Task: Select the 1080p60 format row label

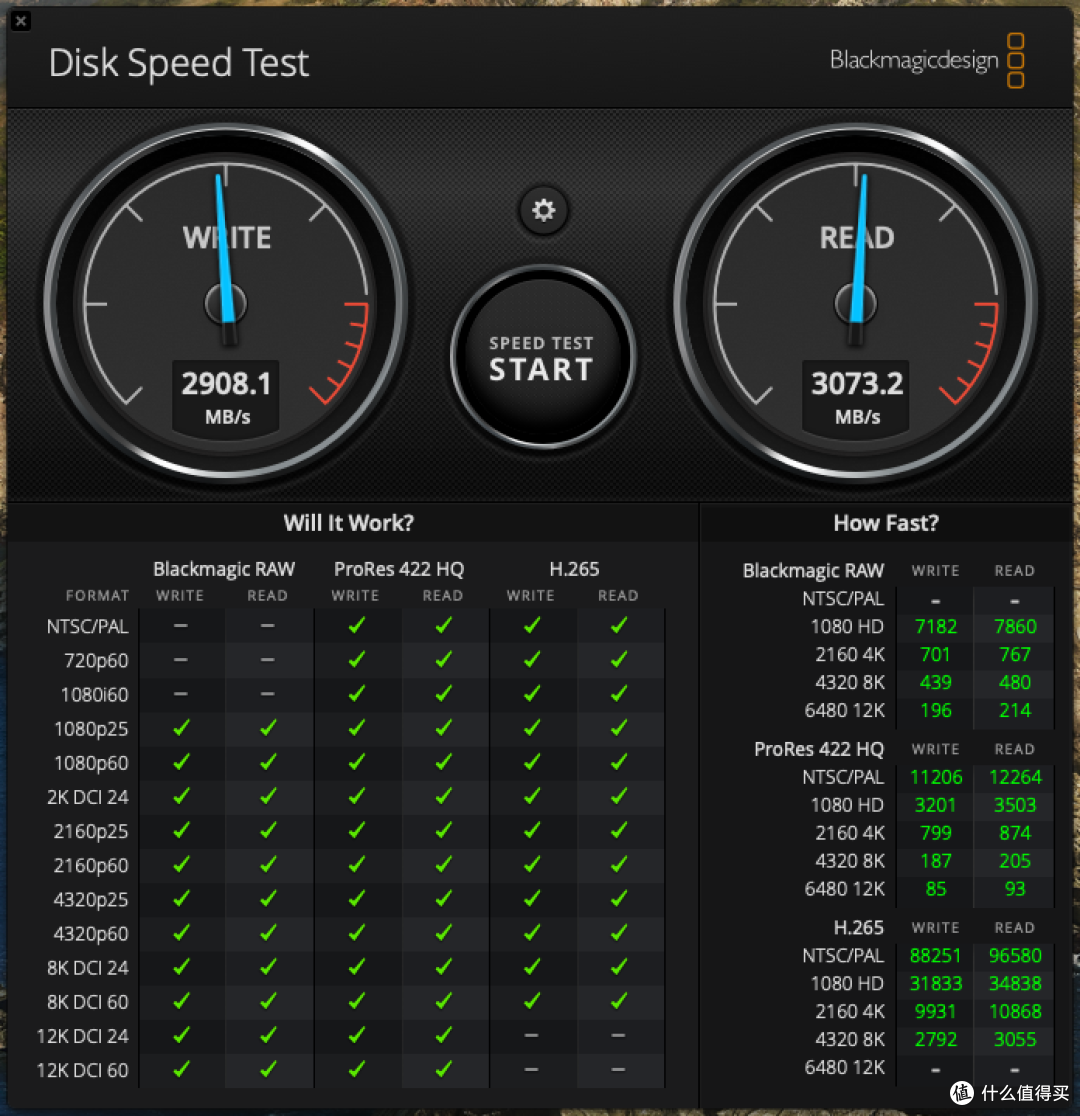Action: click(x=91, y=763)
